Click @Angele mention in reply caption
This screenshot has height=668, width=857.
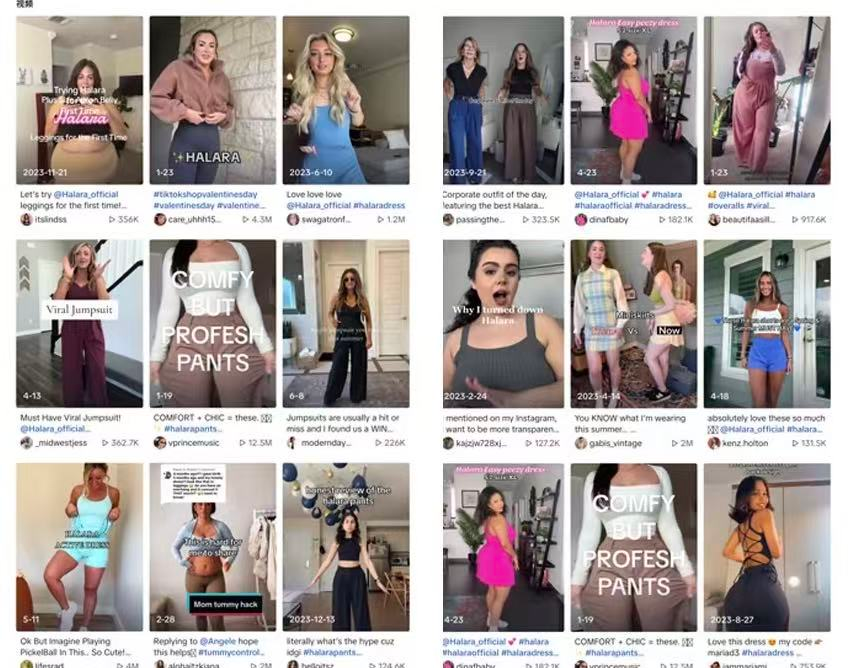coord(218,641)
